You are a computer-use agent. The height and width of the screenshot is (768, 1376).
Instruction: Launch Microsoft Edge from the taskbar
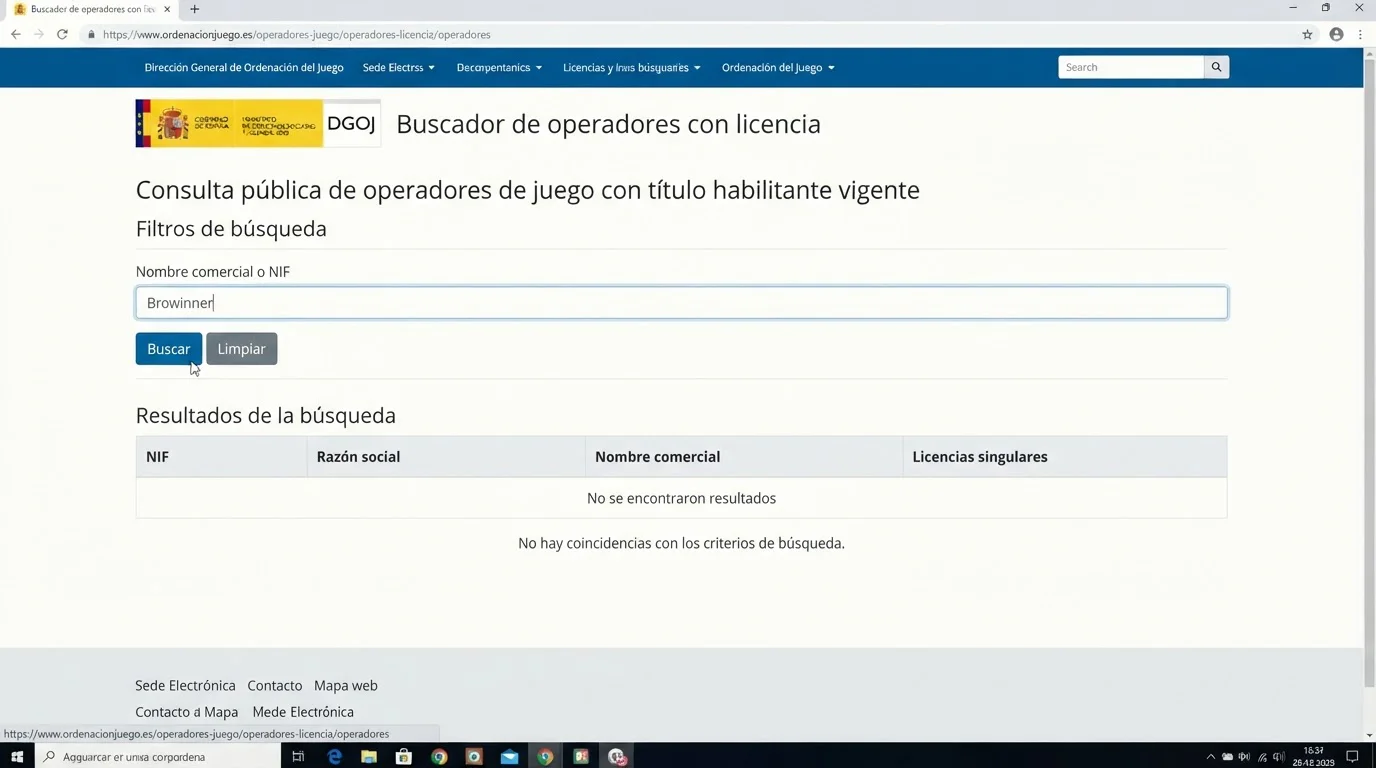(334, 757)
